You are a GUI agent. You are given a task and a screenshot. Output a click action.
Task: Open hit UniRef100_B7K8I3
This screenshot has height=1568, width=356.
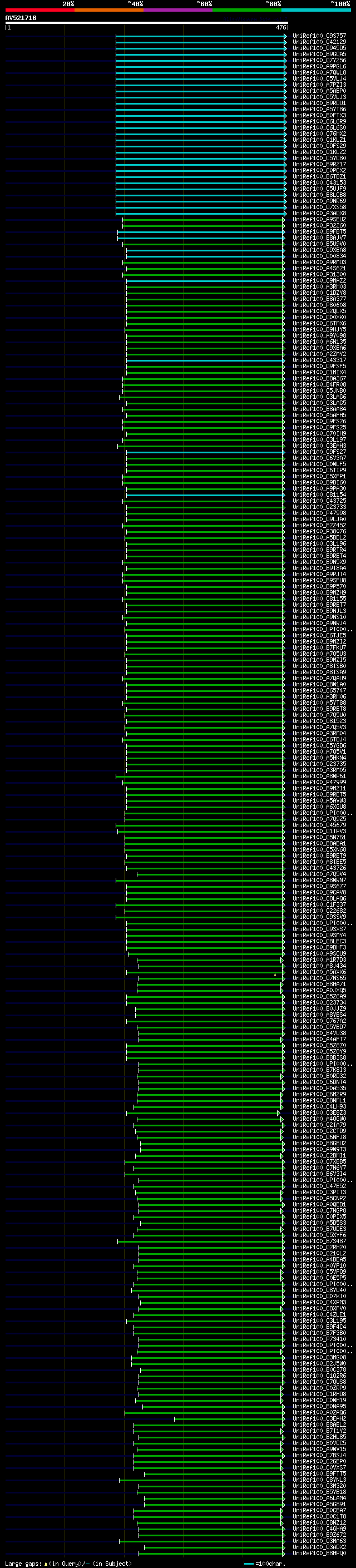tap(319, 1070)
